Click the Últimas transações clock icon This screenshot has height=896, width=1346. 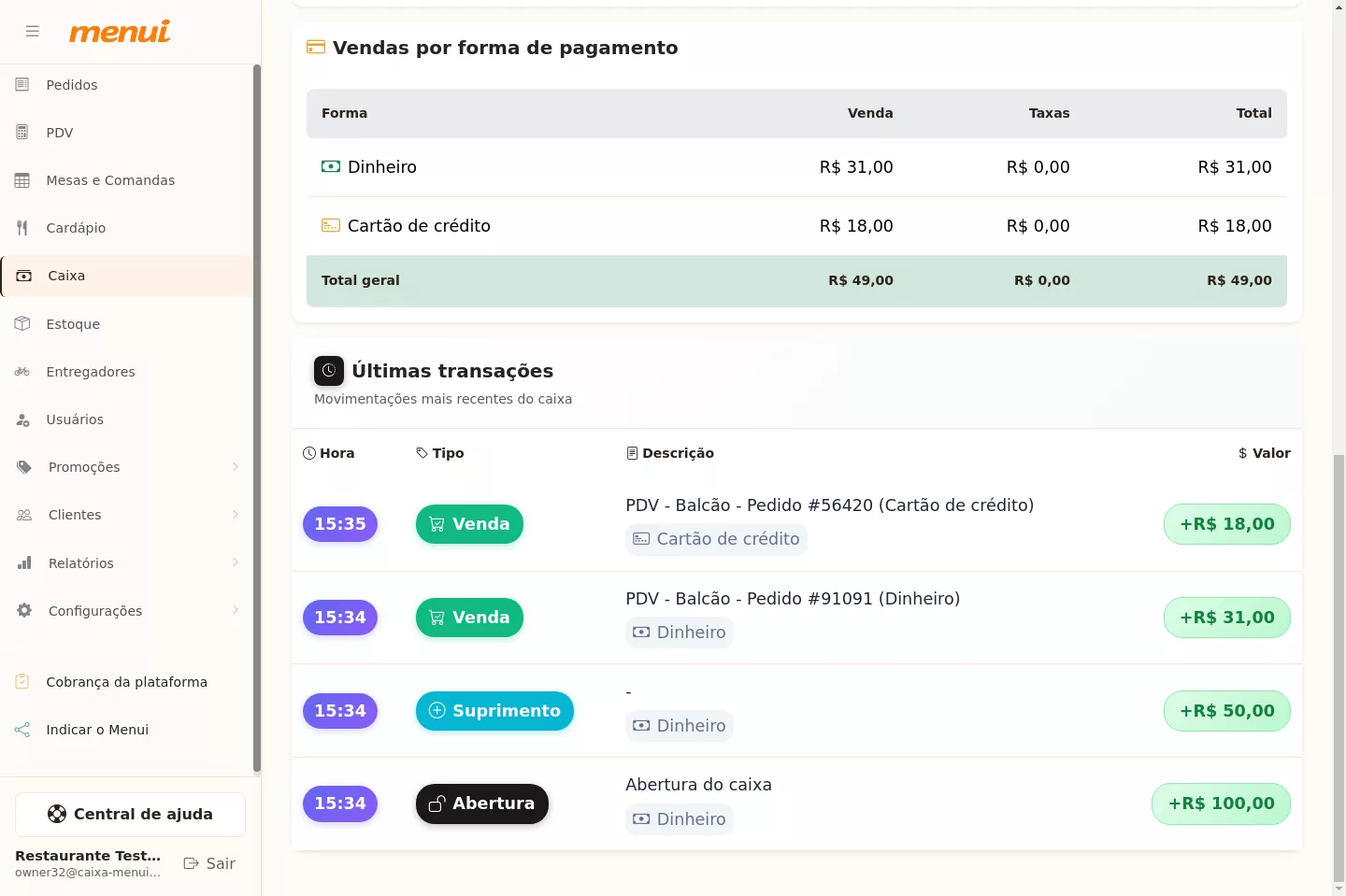point(329,371)
